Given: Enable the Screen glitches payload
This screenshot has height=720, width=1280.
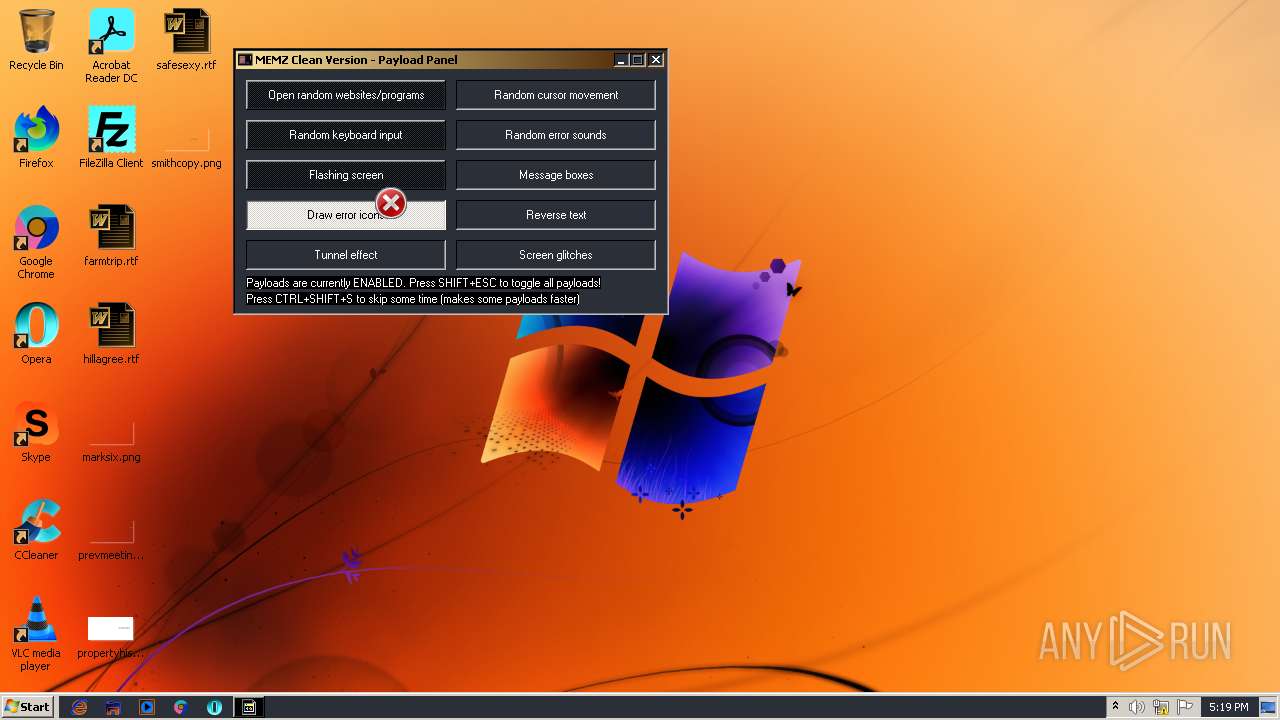Looking at the screenshot, I should tap(556, 255).
